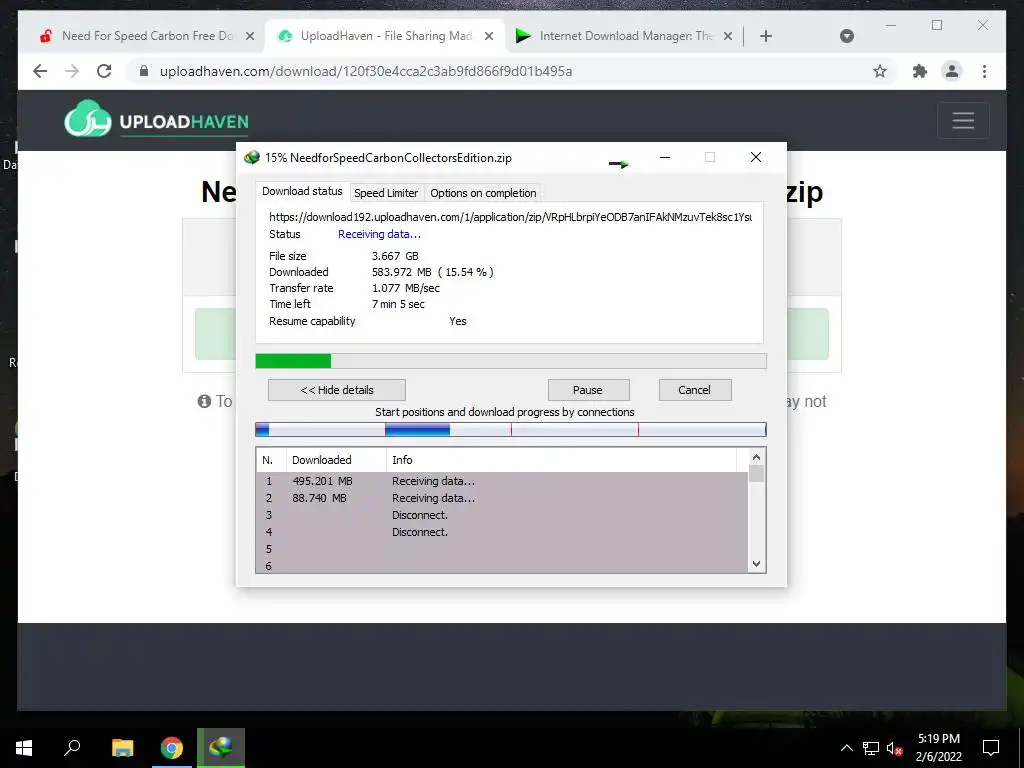This screenshot has width=1024, height=768.
Task: Cancel the download
Action: click(694, 390)
